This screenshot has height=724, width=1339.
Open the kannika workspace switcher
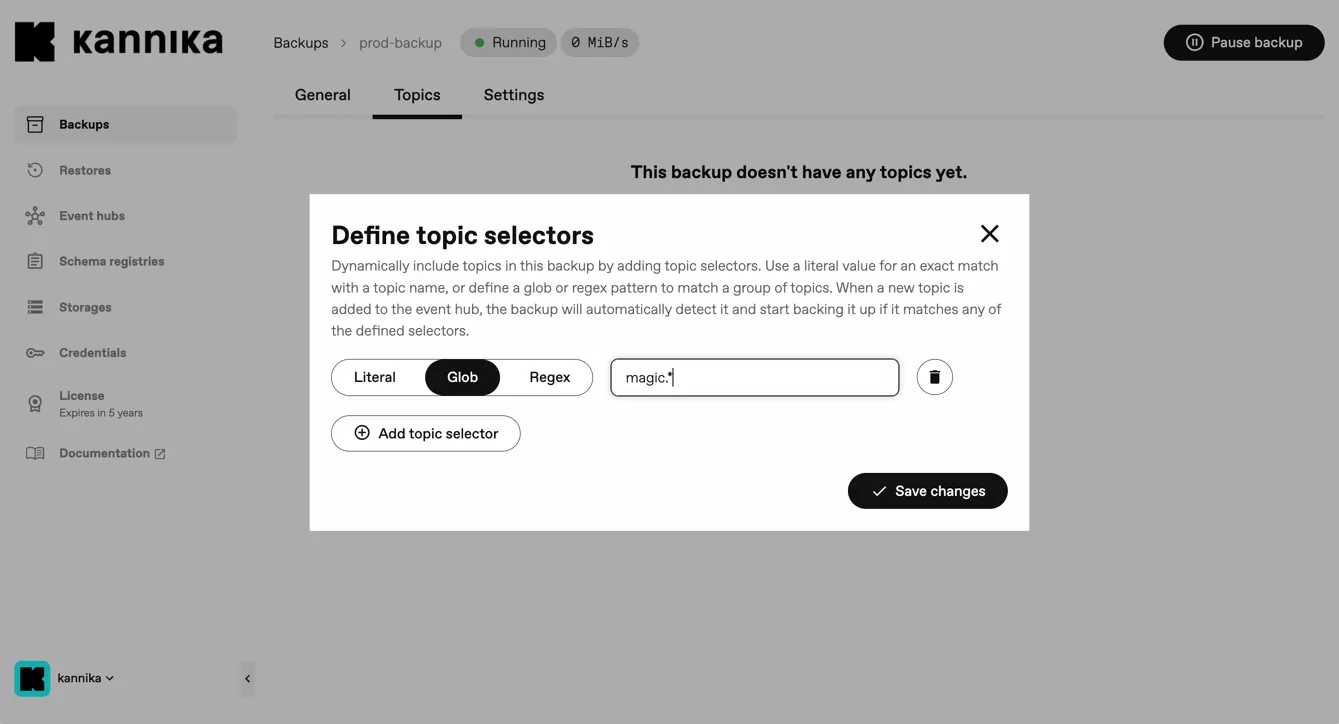tap(78, 678)
